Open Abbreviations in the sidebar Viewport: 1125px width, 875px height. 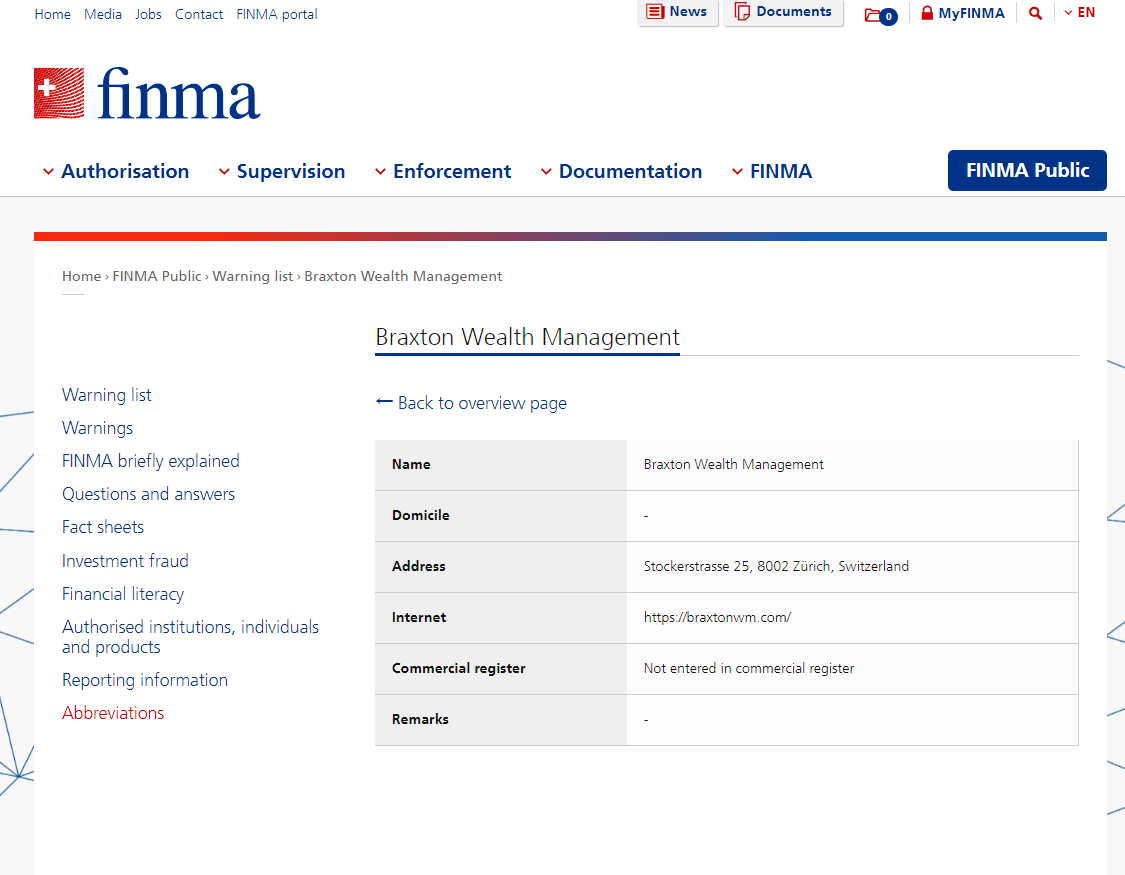pos(113,713)
